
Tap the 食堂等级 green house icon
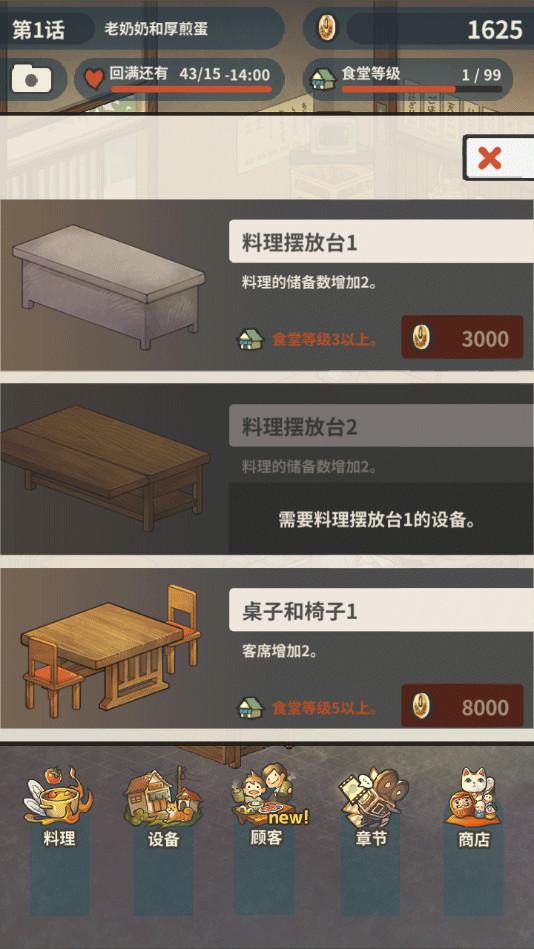click(x=323, y=79)
